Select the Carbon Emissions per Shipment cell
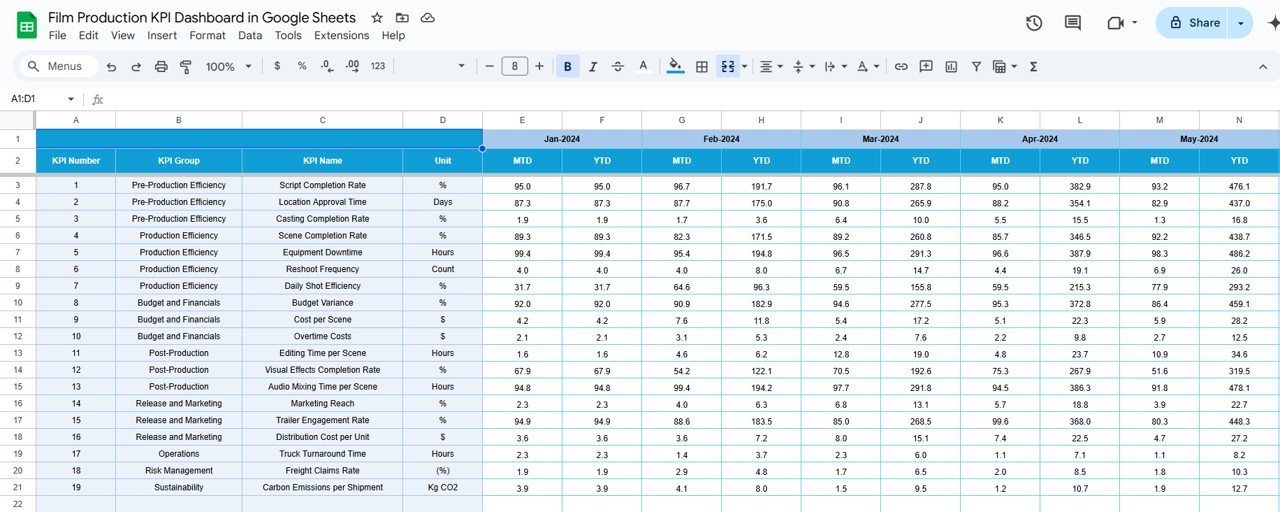Screen dimensions: 1280x512 [322, 487]
